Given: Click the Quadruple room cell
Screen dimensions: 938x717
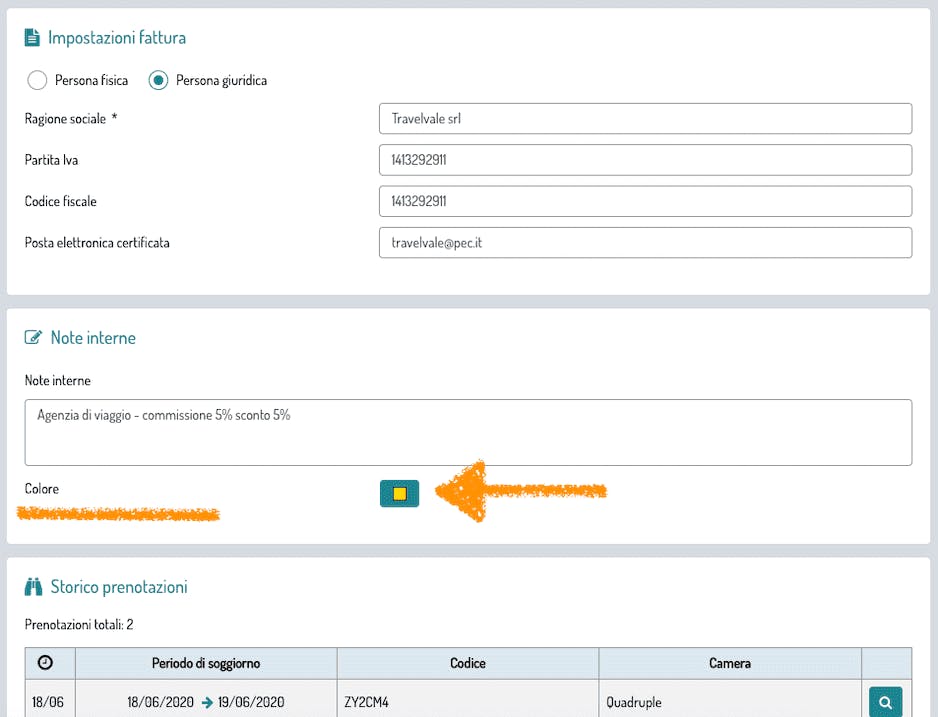Looking at the screenshot, I should click(634, 702).
